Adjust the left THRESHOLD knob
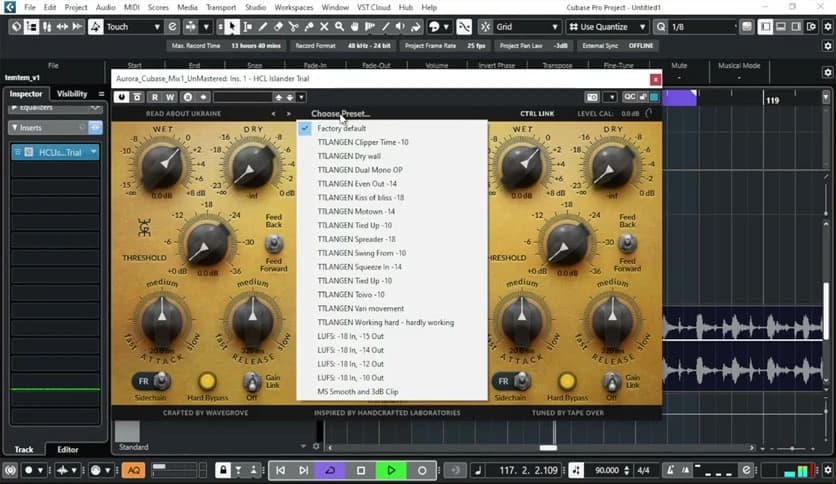 tap(206, 244)
